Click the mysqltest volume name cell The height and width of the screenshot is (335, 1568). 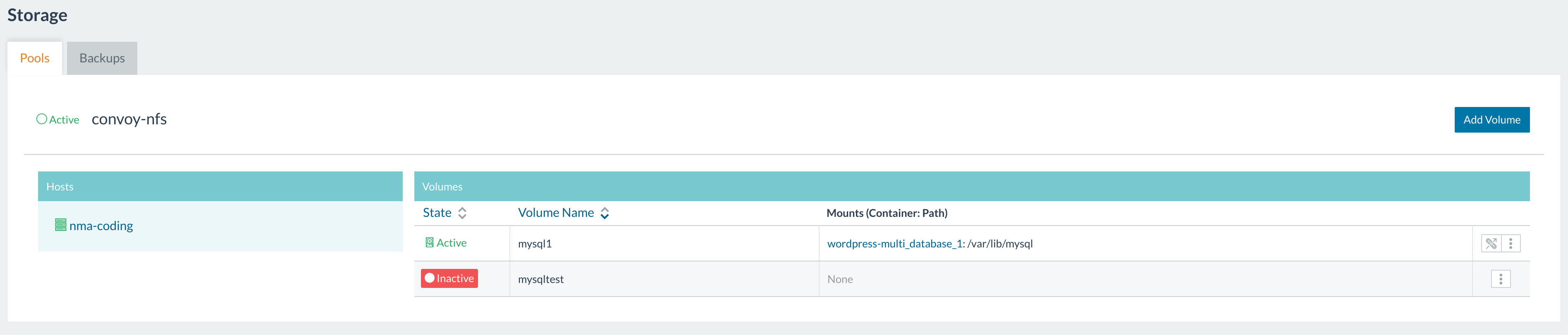pyautogui.click(x=540, y=279)
